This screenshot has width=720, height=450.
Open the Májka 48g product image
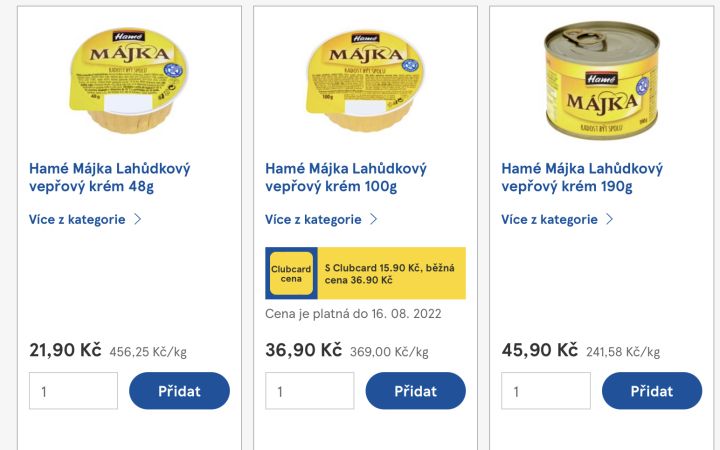129,80
